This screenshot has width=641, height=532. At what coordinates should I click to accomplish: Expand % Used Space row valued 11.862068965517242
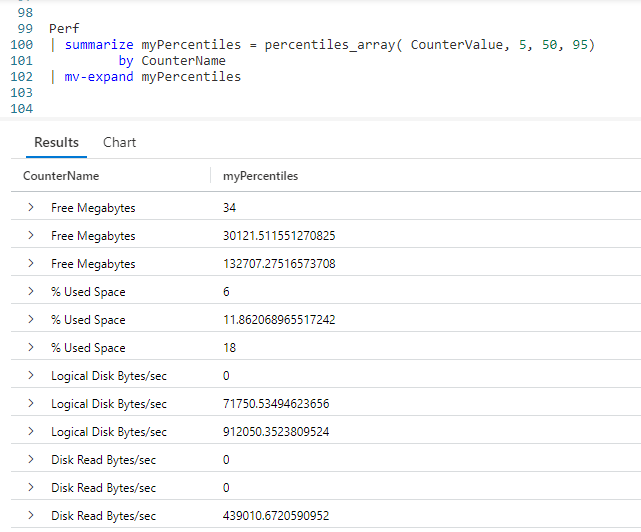pos(32,320)
